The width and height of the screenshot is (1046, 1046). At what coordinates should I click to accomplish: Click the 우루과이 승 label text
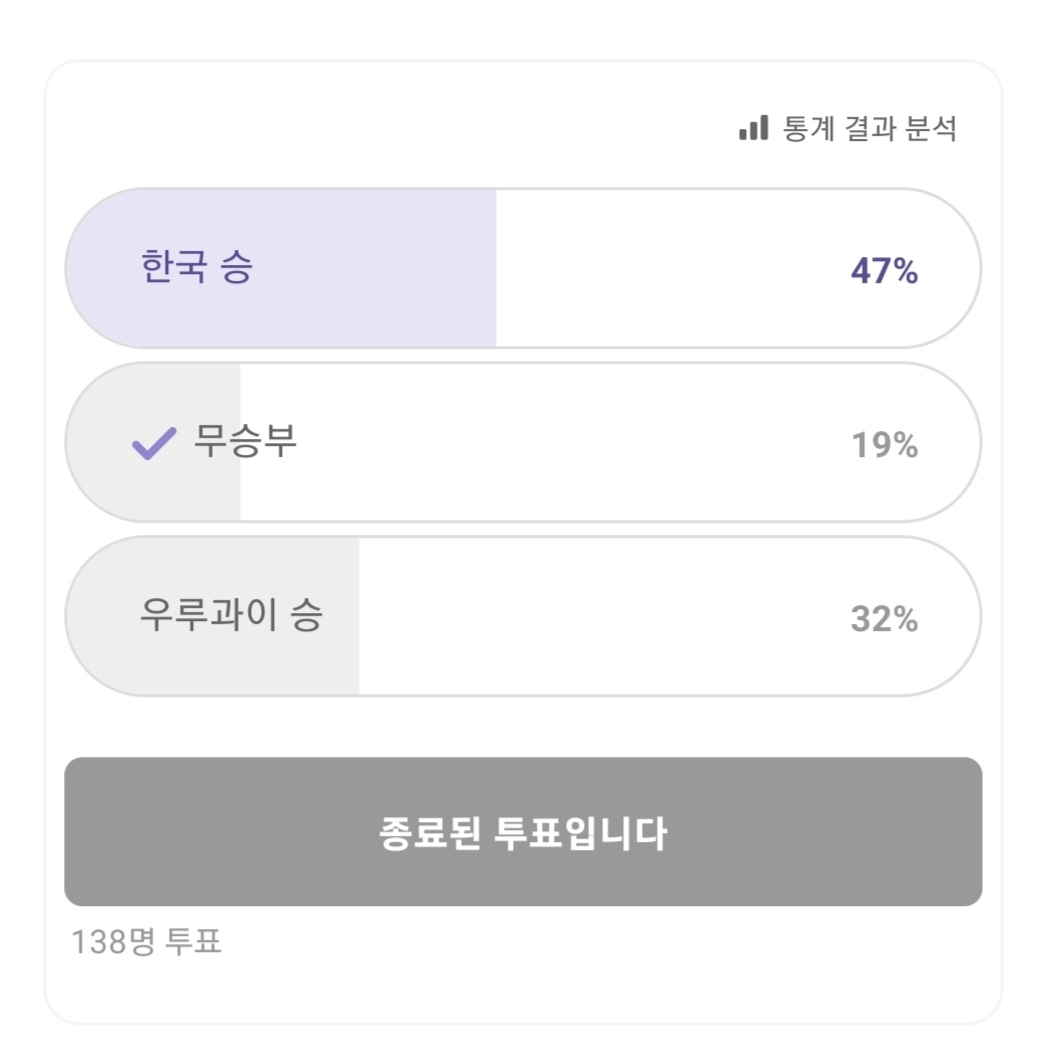[x=231, y=614]
